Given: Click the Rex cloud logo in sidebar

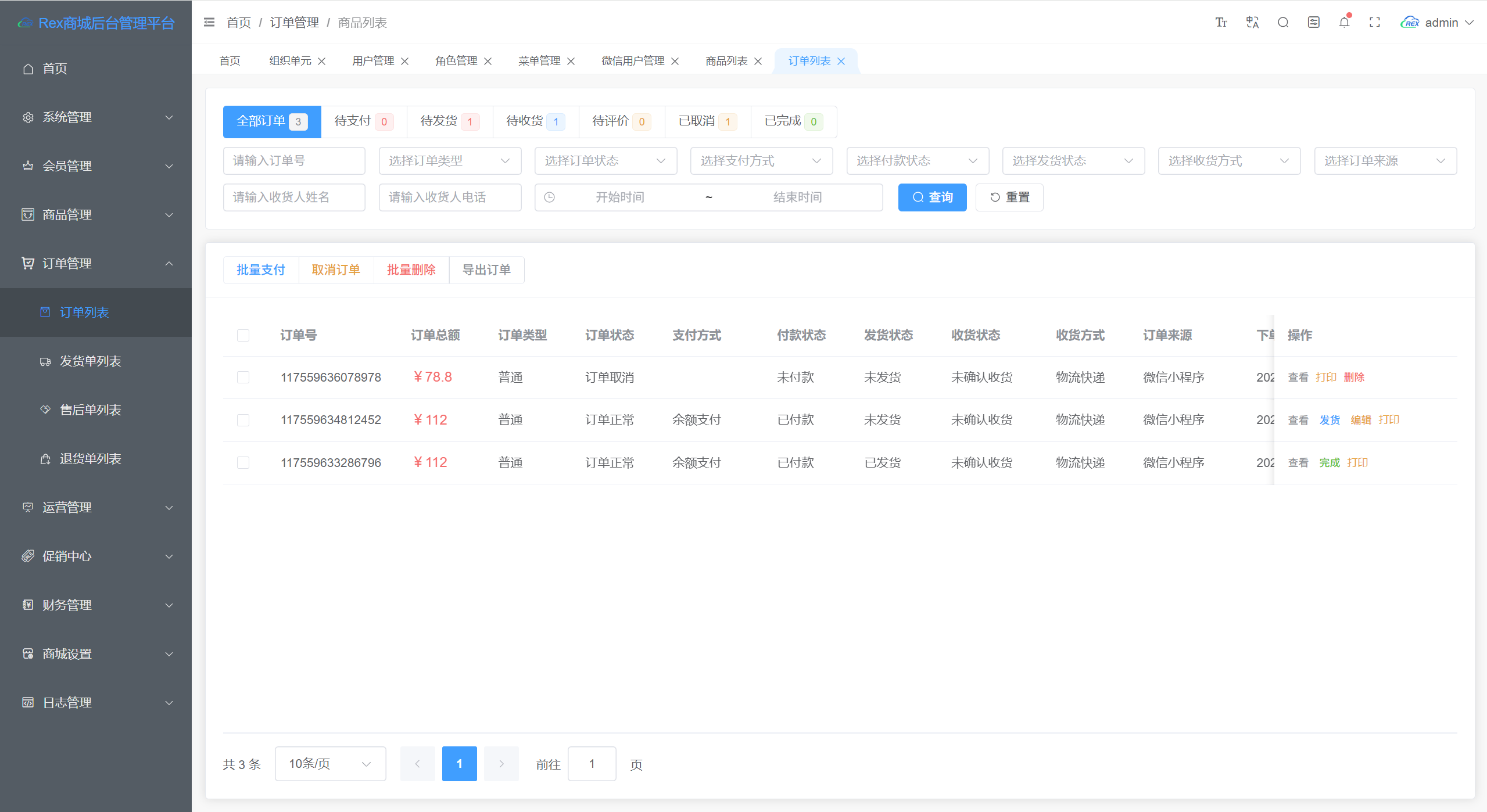Looking at the screenshot, I should click(25, 23).
